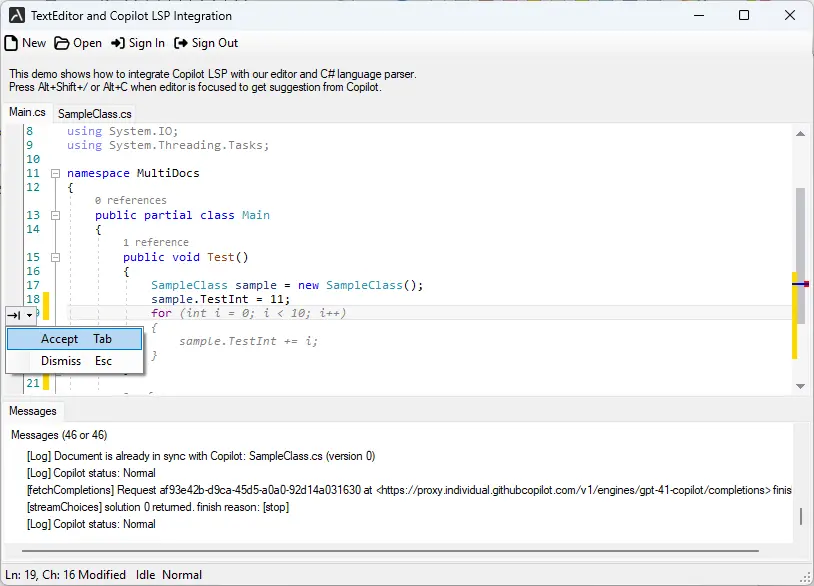Click the New document icon
This screenshot has width=814, height=586.
tap(11, 43)
